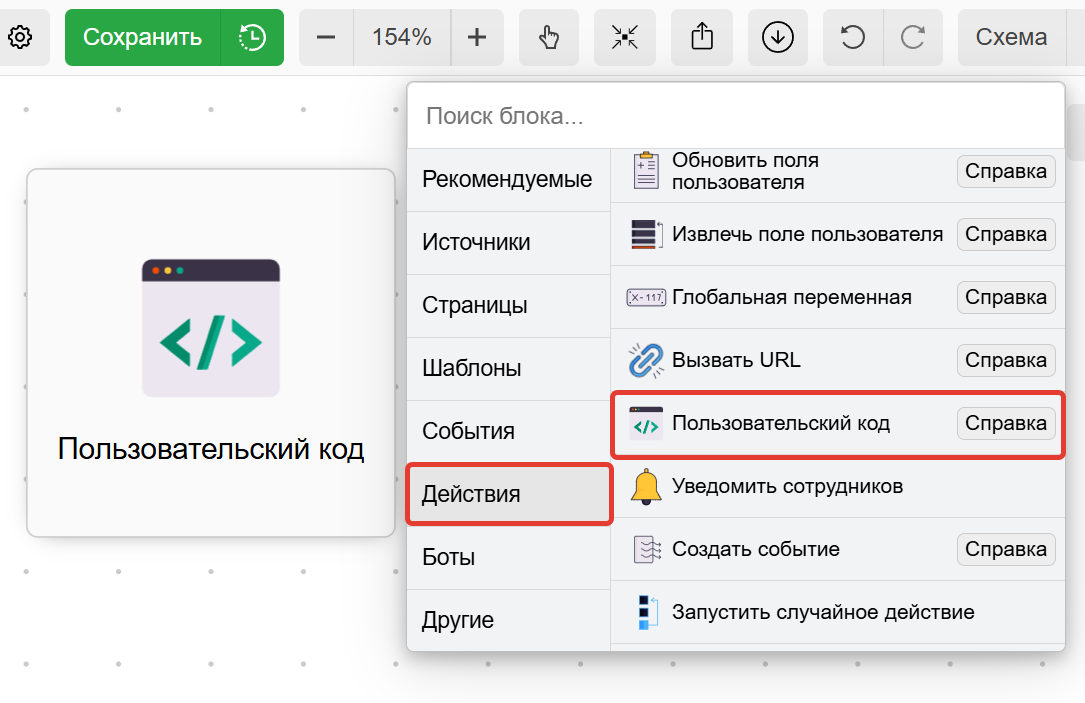Redo the last action
This screenshot has width=1085, height=703.
tap(912, 38)
